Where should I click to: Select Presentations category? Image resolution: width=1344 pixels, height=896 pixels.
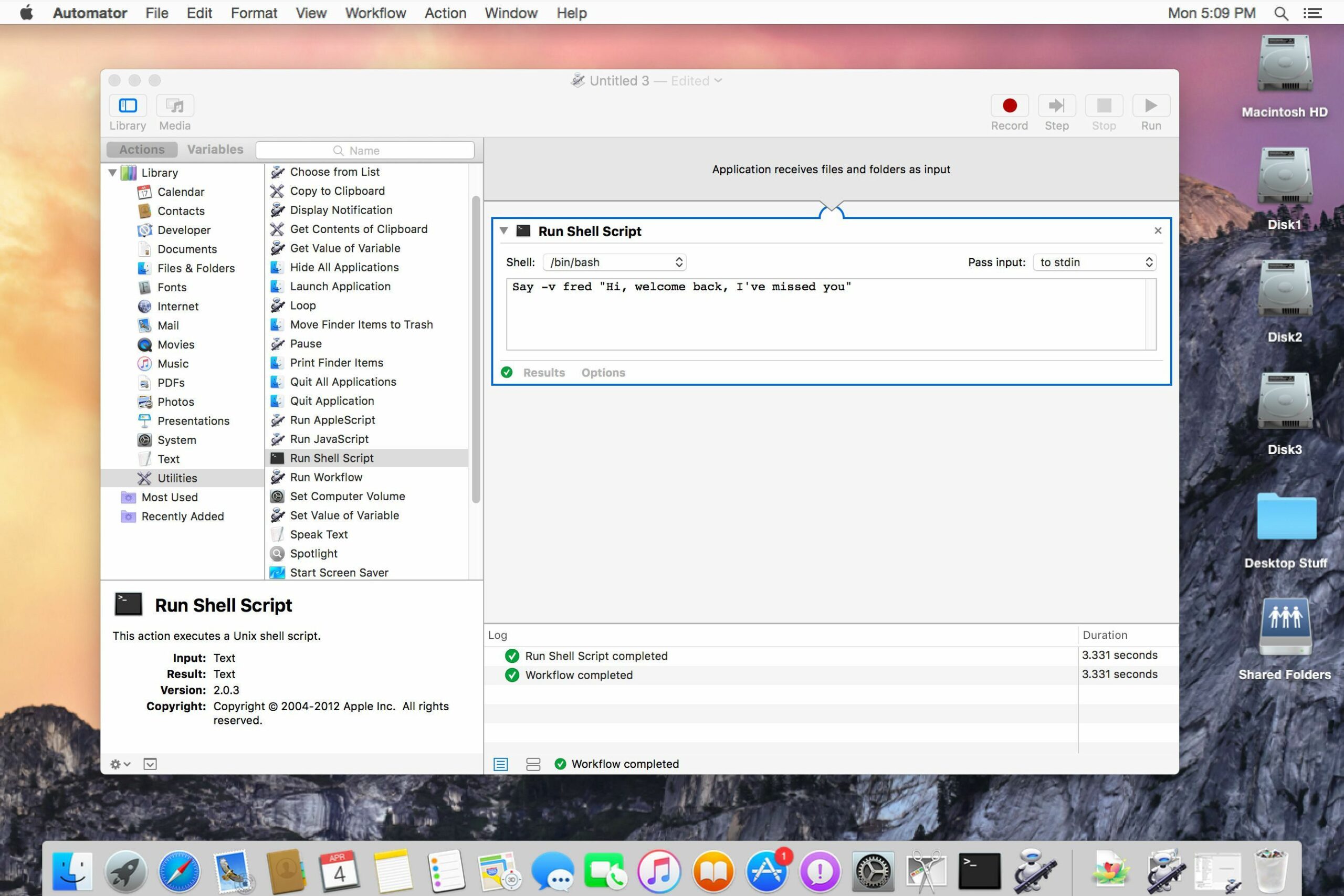coord(193,421)
